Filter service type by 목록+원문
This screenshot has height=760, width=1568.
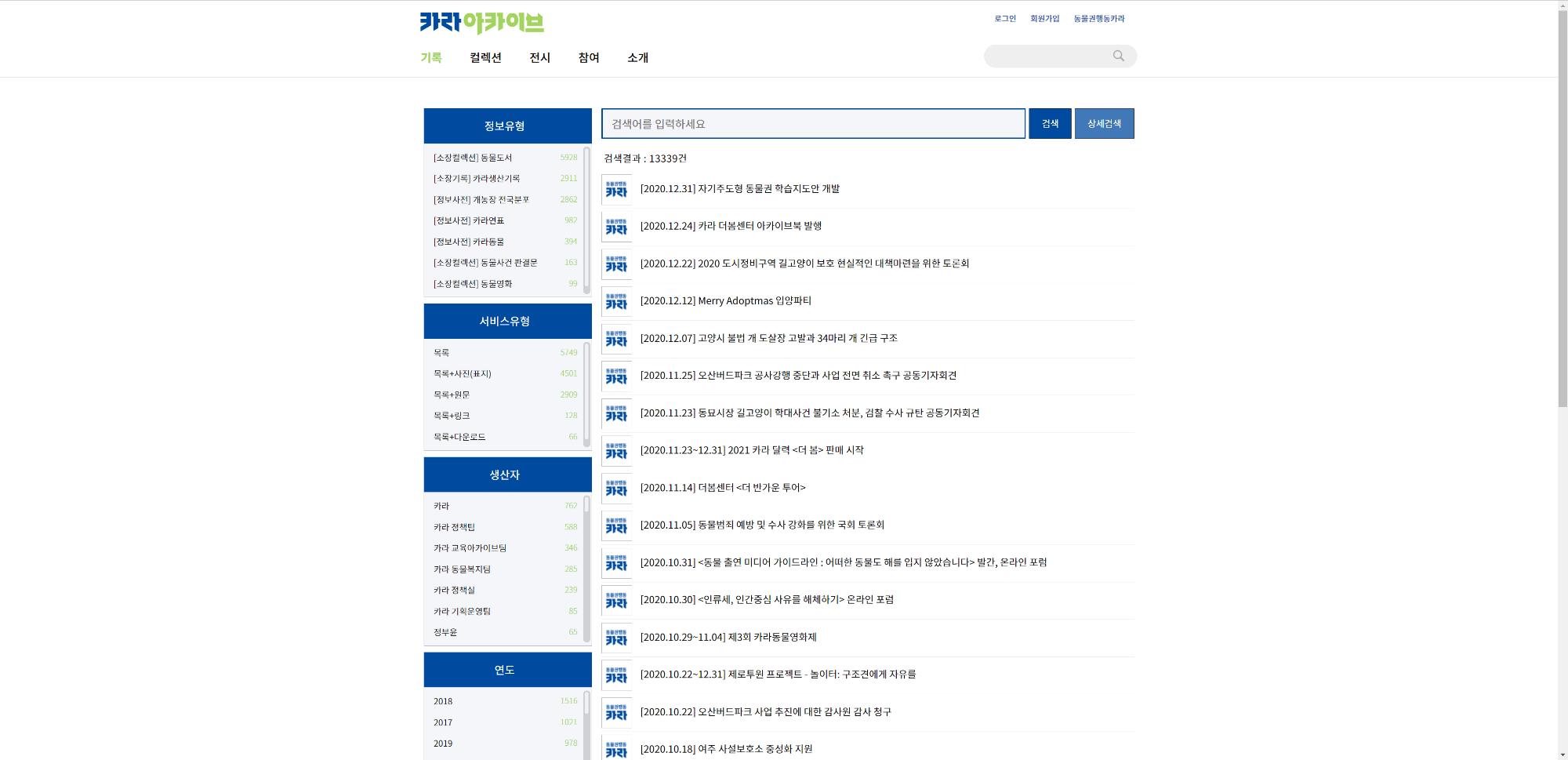[452, 395]
